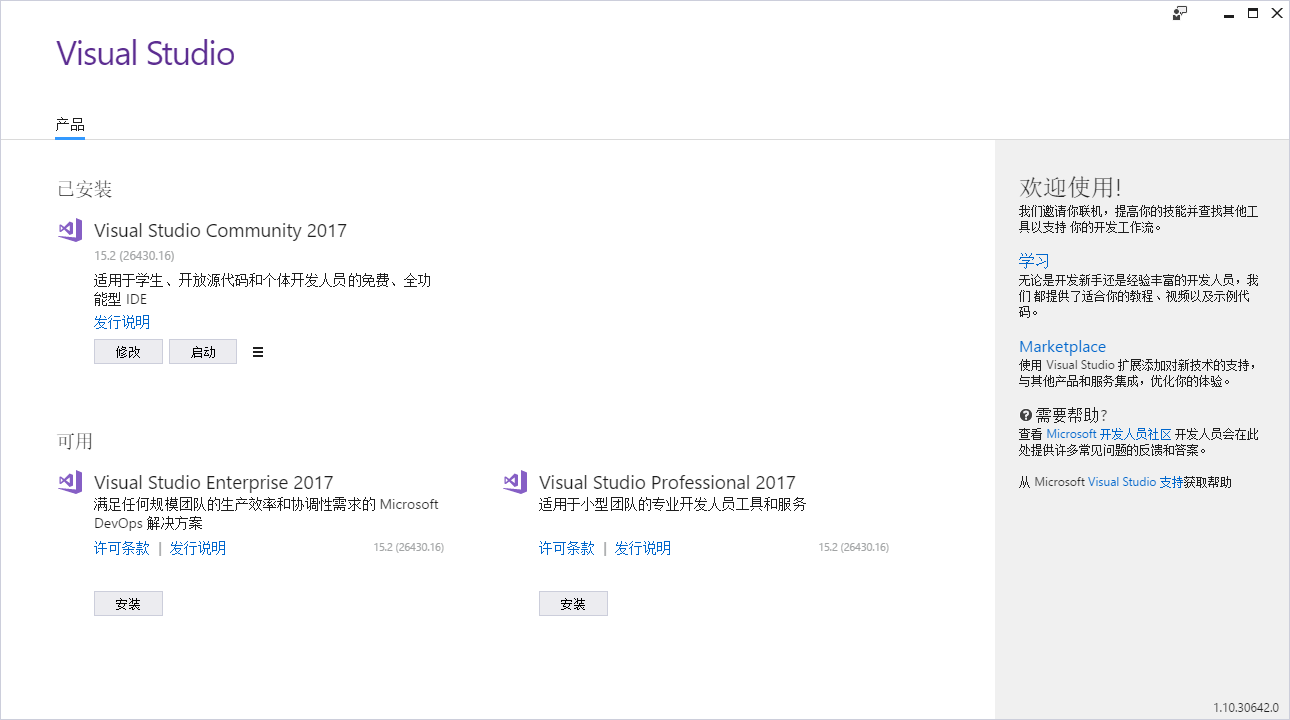Open the hamburger menu beside 启动 button

[x=258, y=352]
